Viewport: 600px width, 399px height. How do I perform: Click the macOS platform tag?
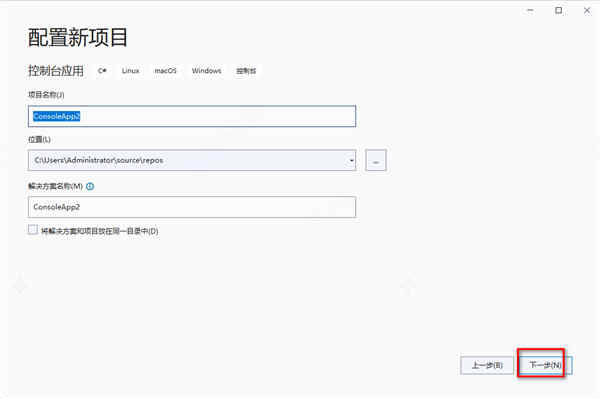[165, 71]
